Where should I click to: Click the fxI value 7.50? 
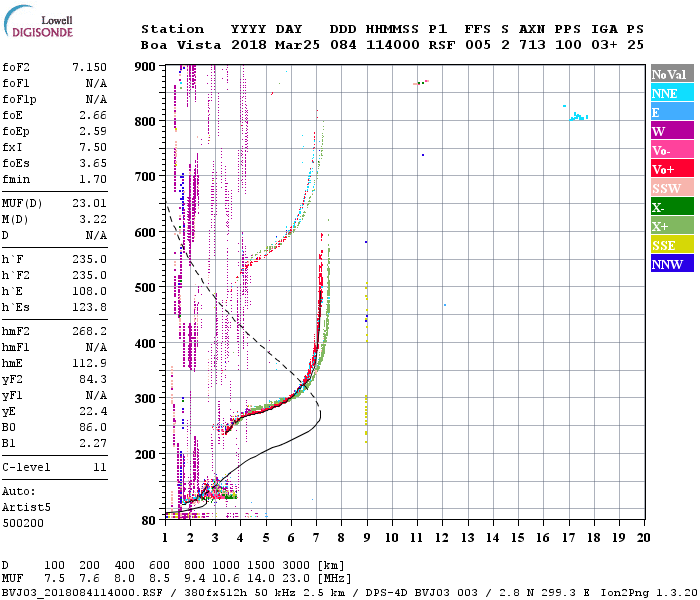pyautogui.click(x=93, y=147)
